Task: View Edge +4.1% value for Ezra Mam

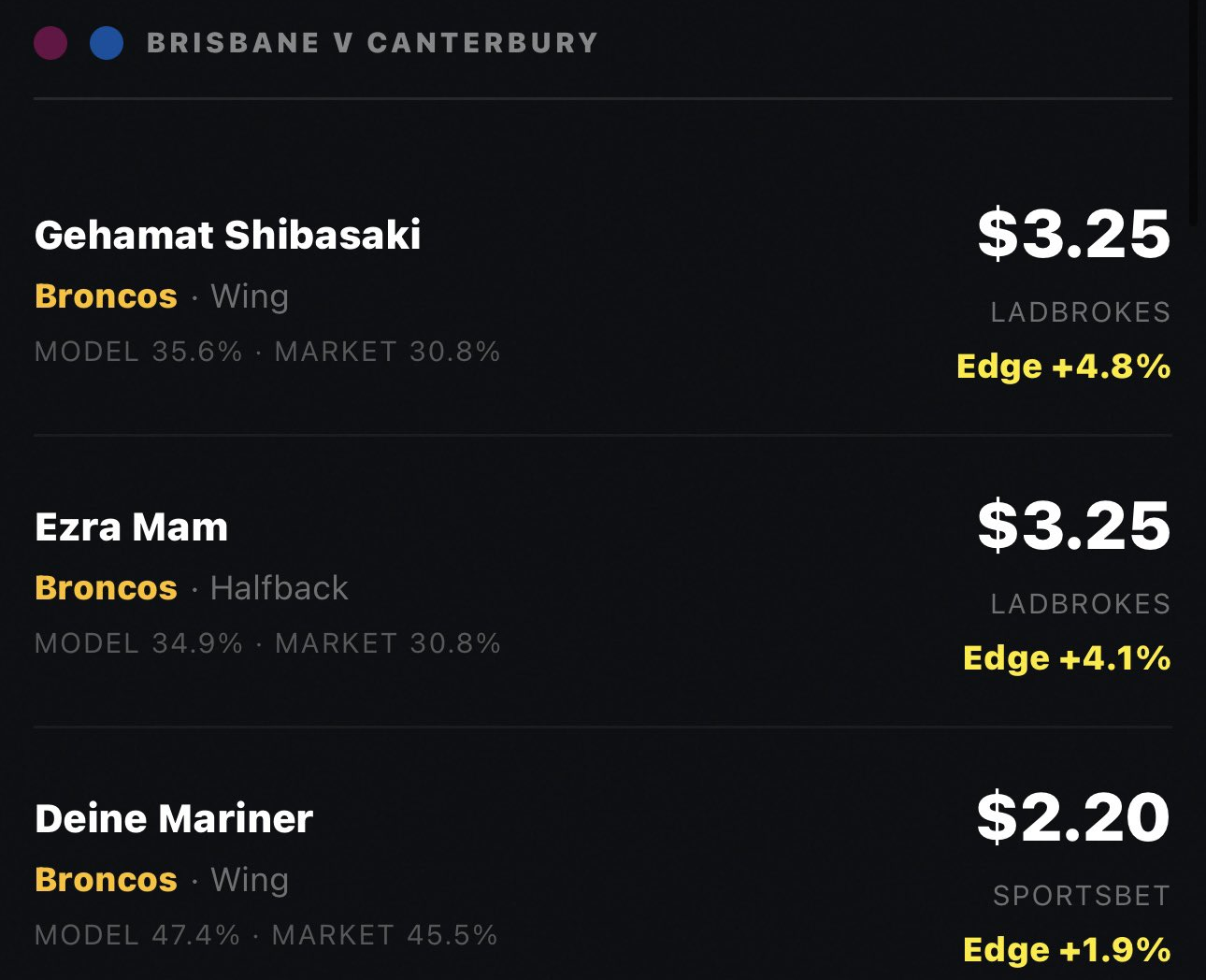Action: [x=1067, y=657]
